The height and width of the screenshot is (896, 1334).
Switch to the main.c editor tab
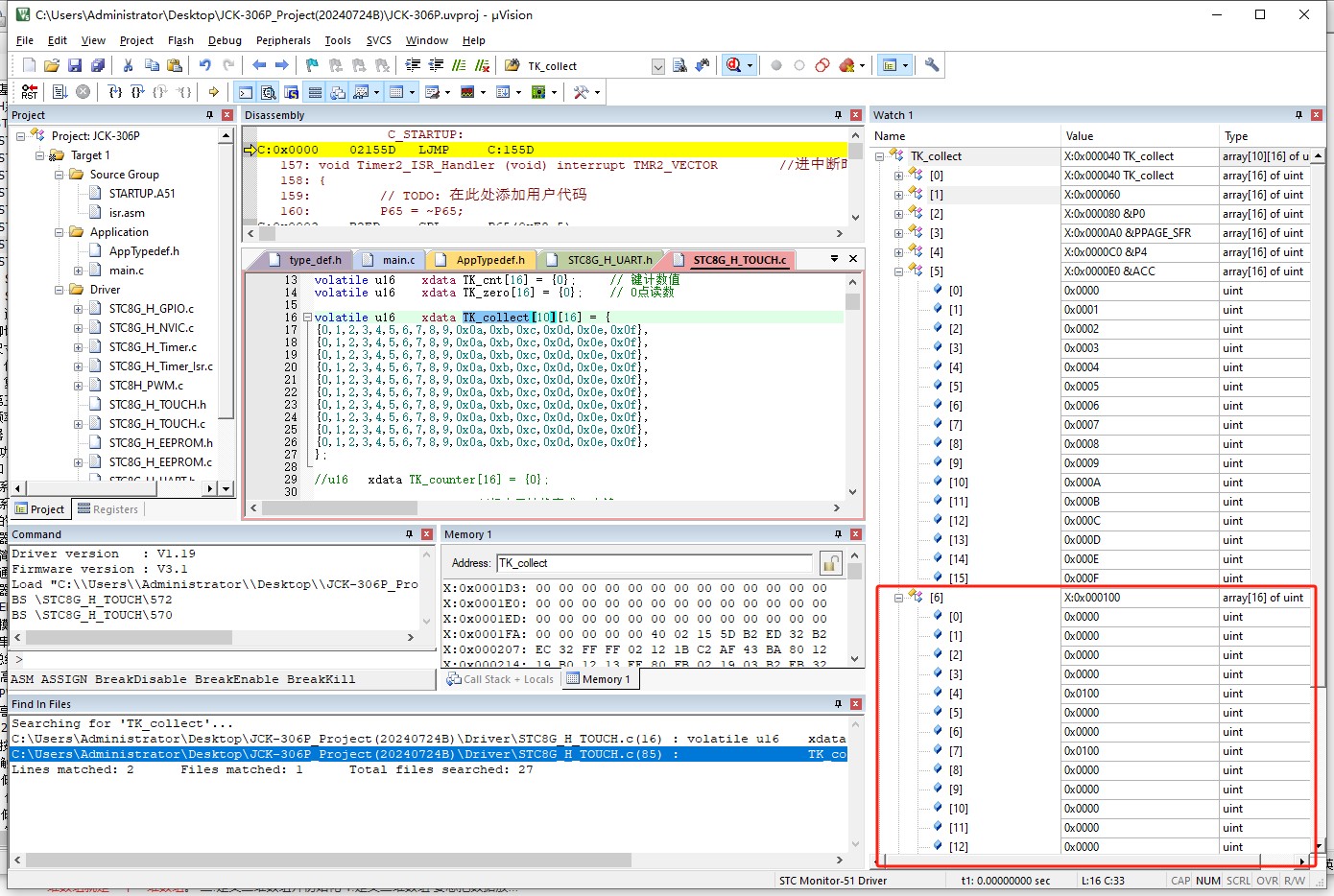click(x=393, y=260)
